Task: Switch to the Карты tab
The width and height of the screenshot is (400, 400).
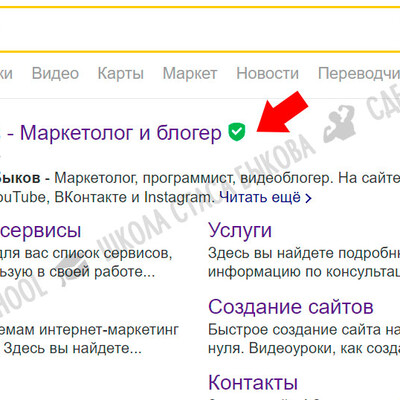Action: coord(121,74)
